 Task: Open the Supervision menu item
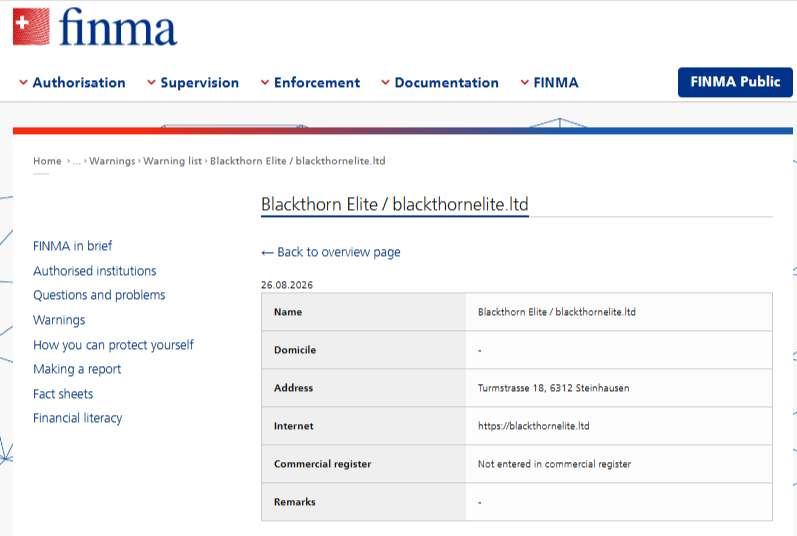pyautogui.click(x=199, y=82)
